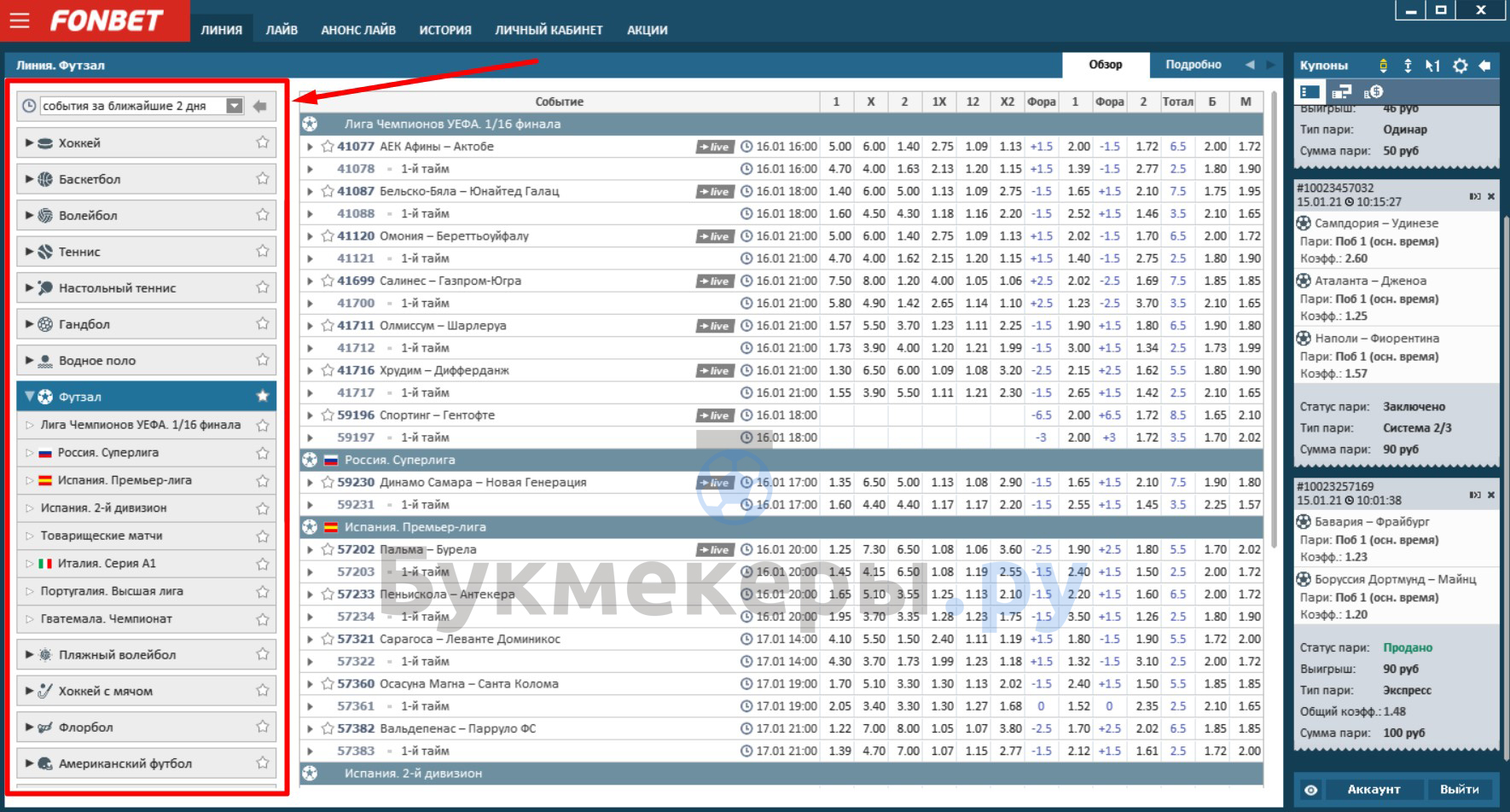Open the coupon sell dollar icon tab
This screenshot has width=1510, height=812.
tap(1374, 91)
